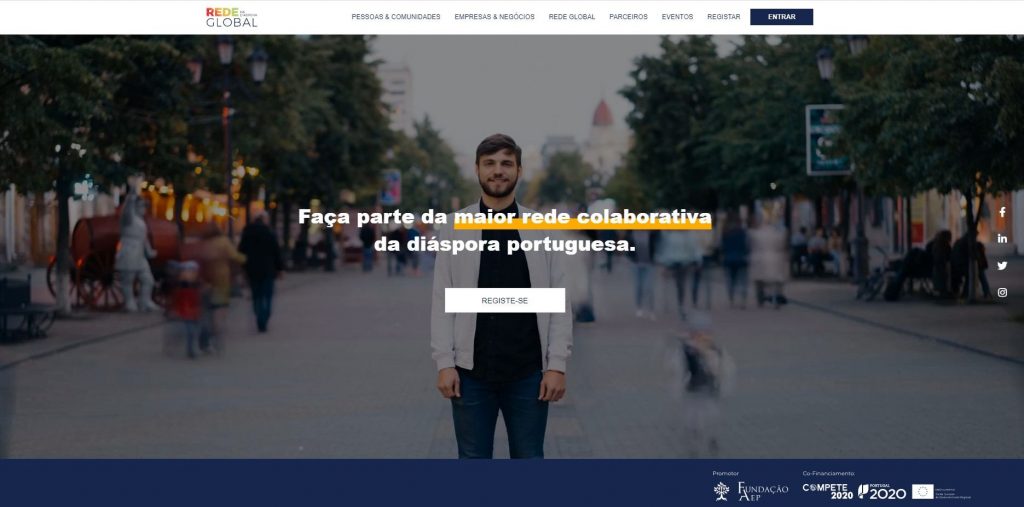Select Parceiros in the navigation

628,17
